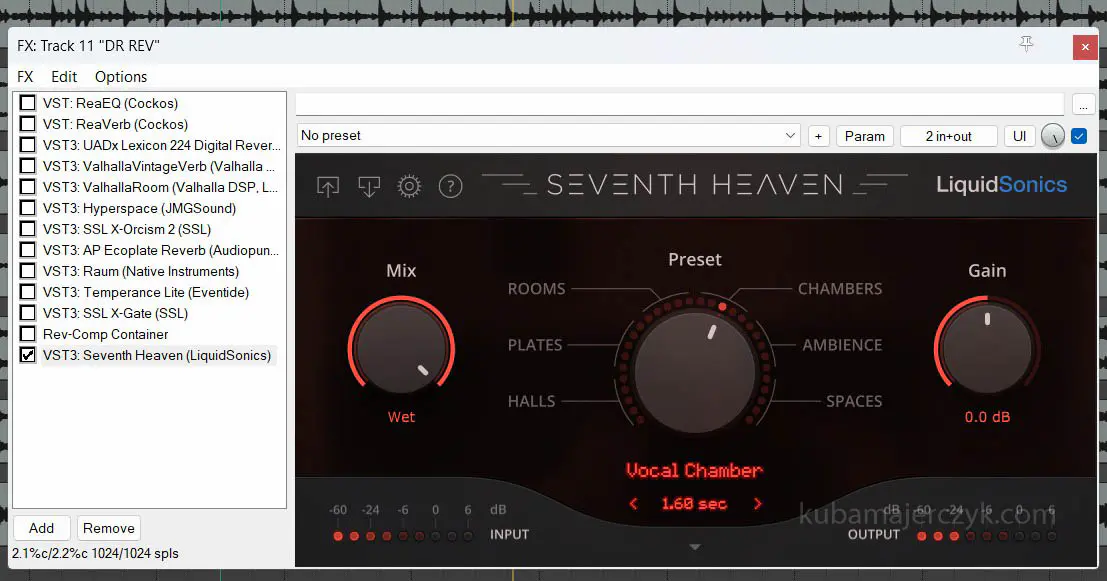Open the question mark help icon
Image resolution: width=1107 pixels, height=581 pixels.
tap(450, 186)
